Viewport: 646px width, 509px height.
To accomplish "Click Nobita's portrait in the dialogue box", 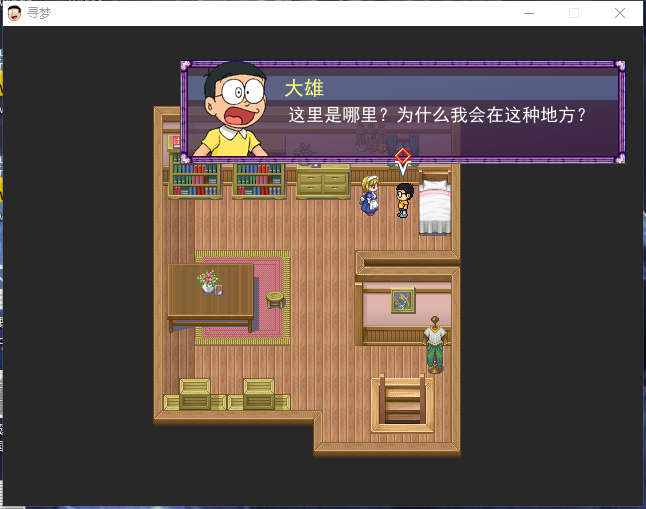I will point(233,109).
